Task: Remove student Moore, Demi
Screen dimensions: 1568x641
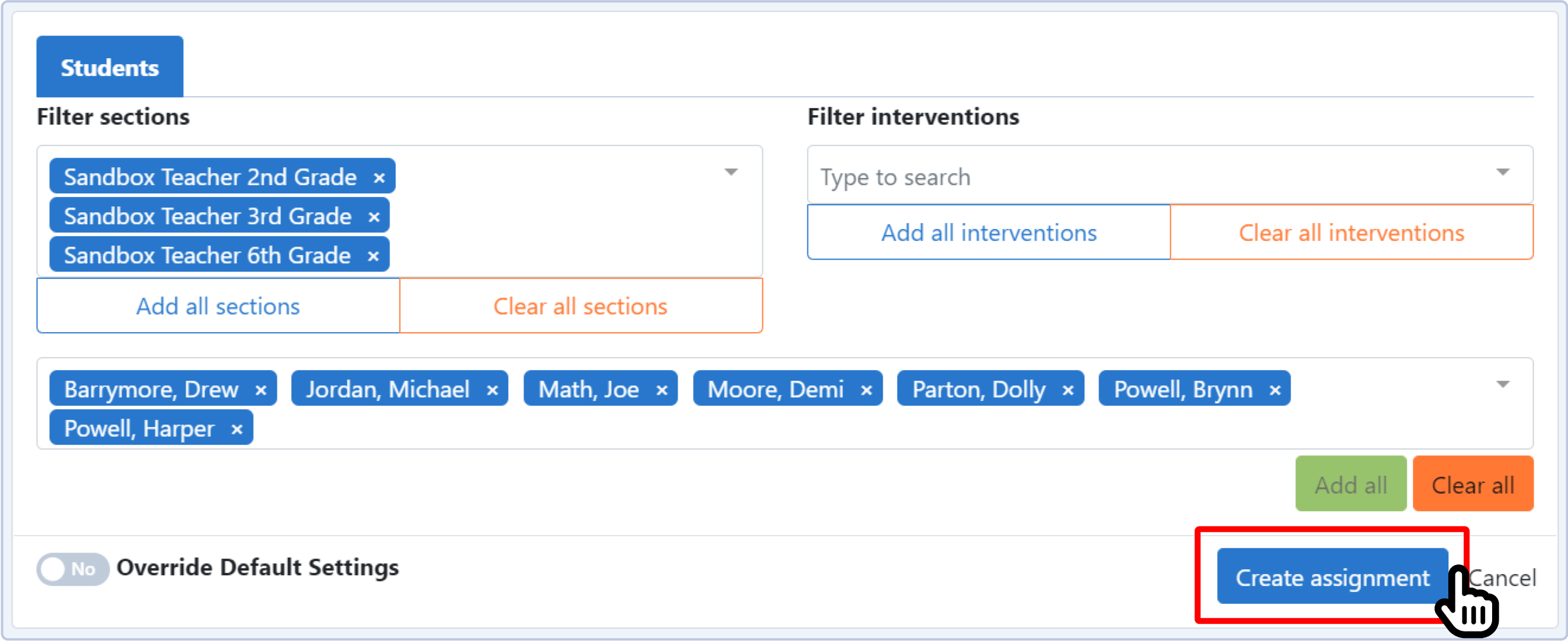Action: (x=867, y=390)
